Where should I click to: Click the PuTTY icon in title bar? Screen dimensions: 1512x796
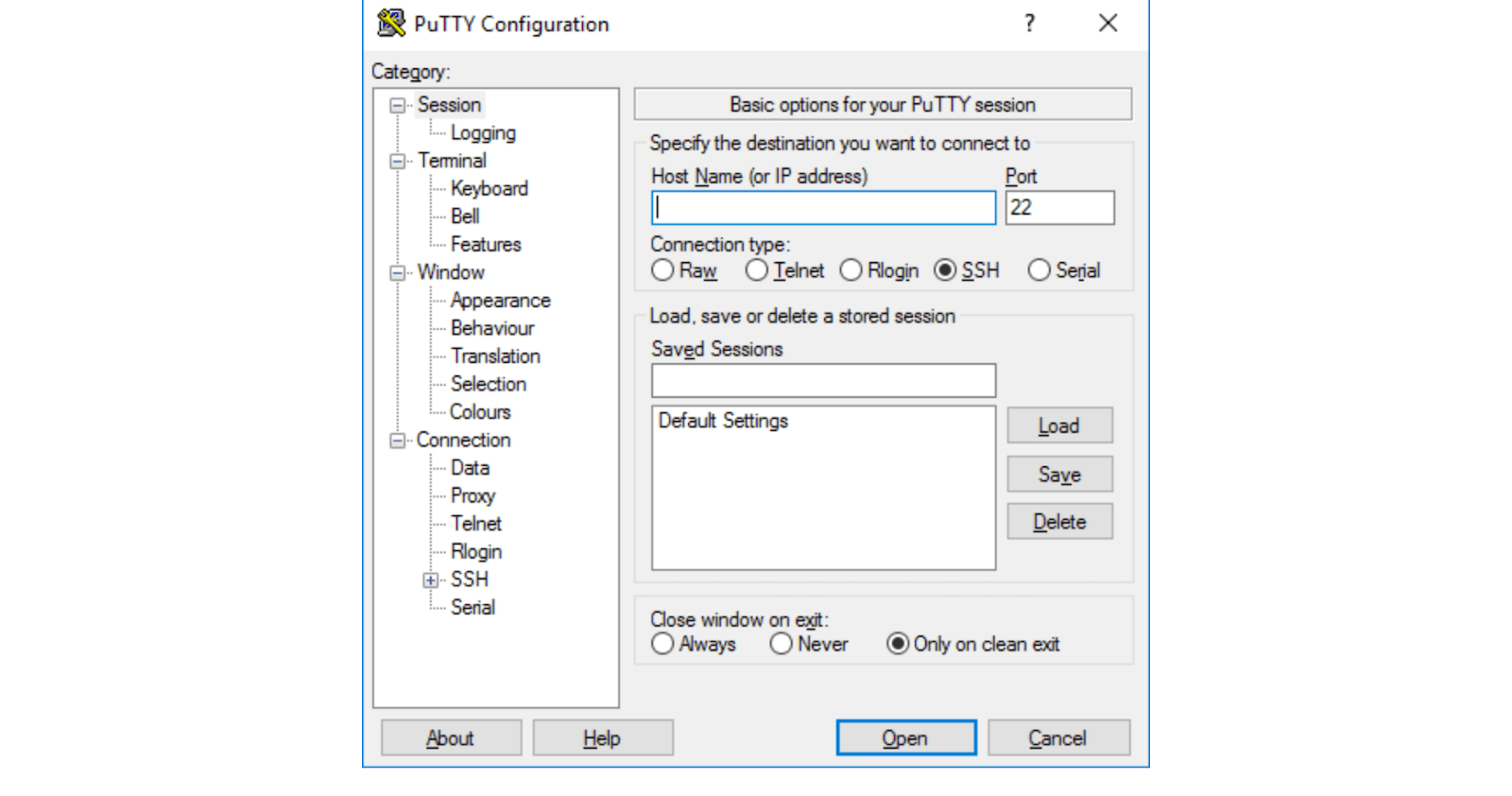390,23
